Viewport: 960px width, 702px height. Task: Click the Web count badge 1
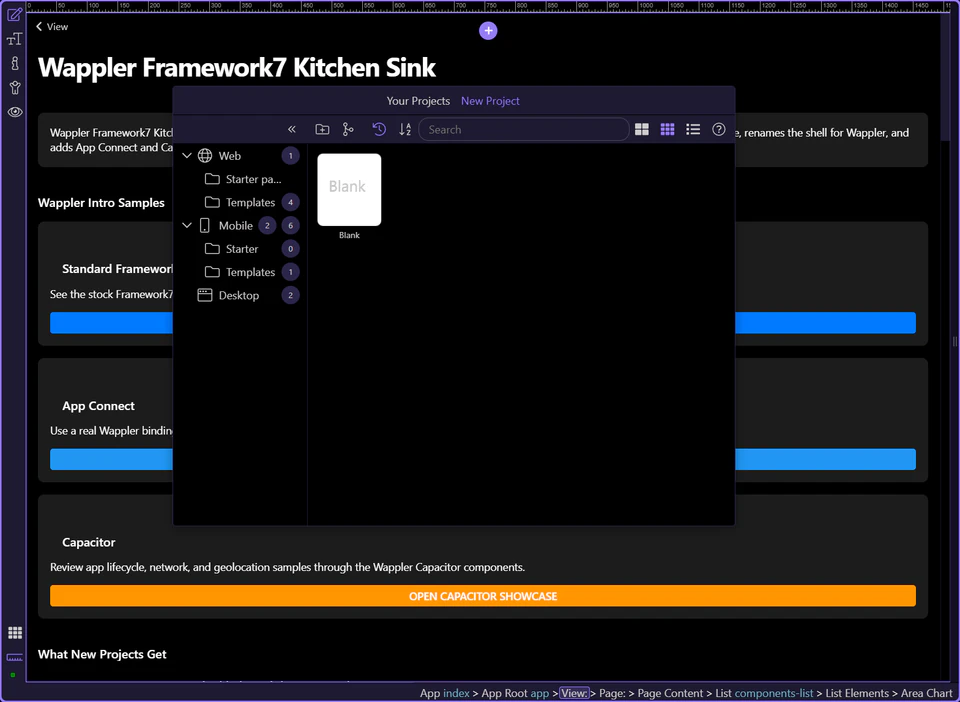coord(291,156)
